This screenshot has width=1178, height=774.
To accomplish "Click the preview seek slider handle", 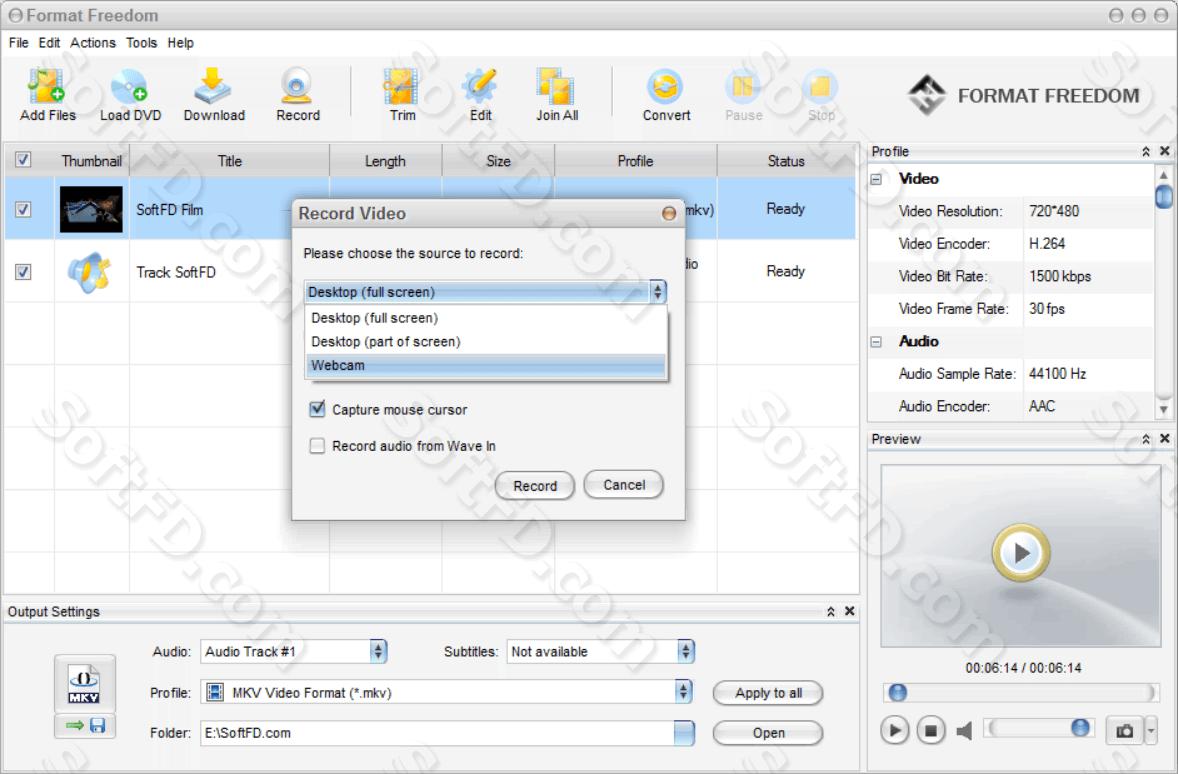I will pyautogui.click(x=898, y=692).
